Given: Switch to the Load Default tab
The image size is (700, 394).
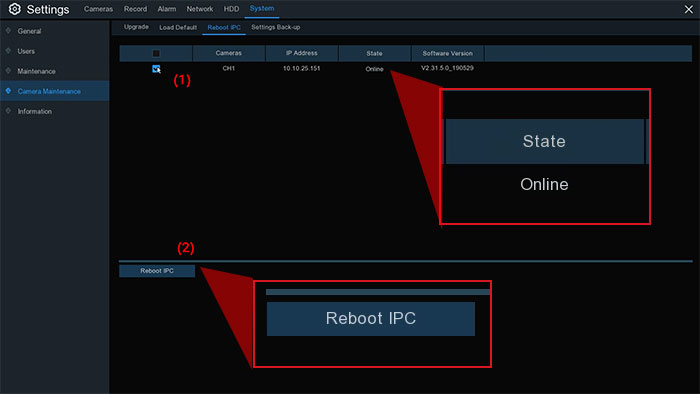Looking at the screenshot, I should (178, 27).
